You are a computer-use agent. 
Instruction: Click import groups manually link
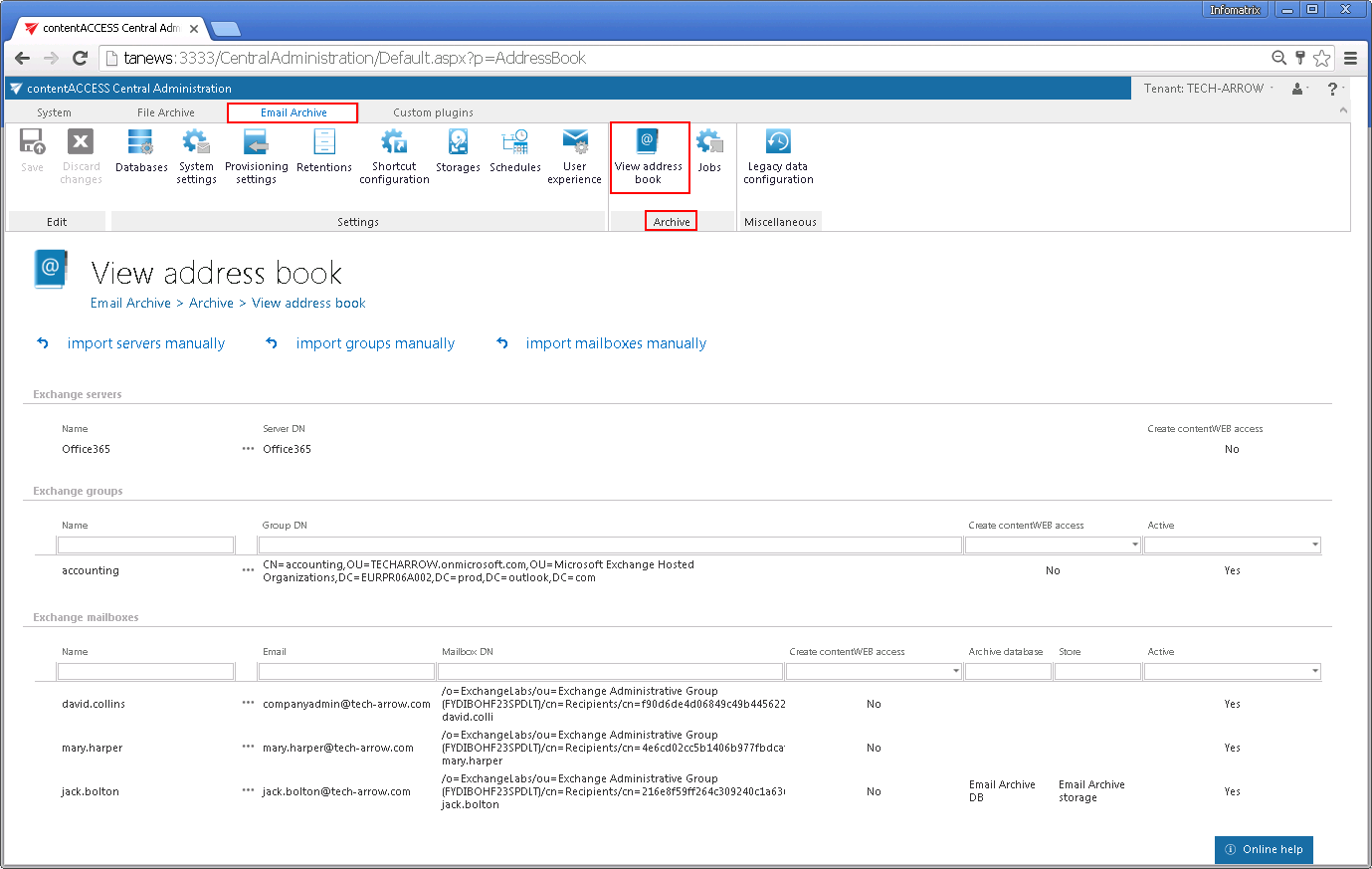[x=375, y=343]
